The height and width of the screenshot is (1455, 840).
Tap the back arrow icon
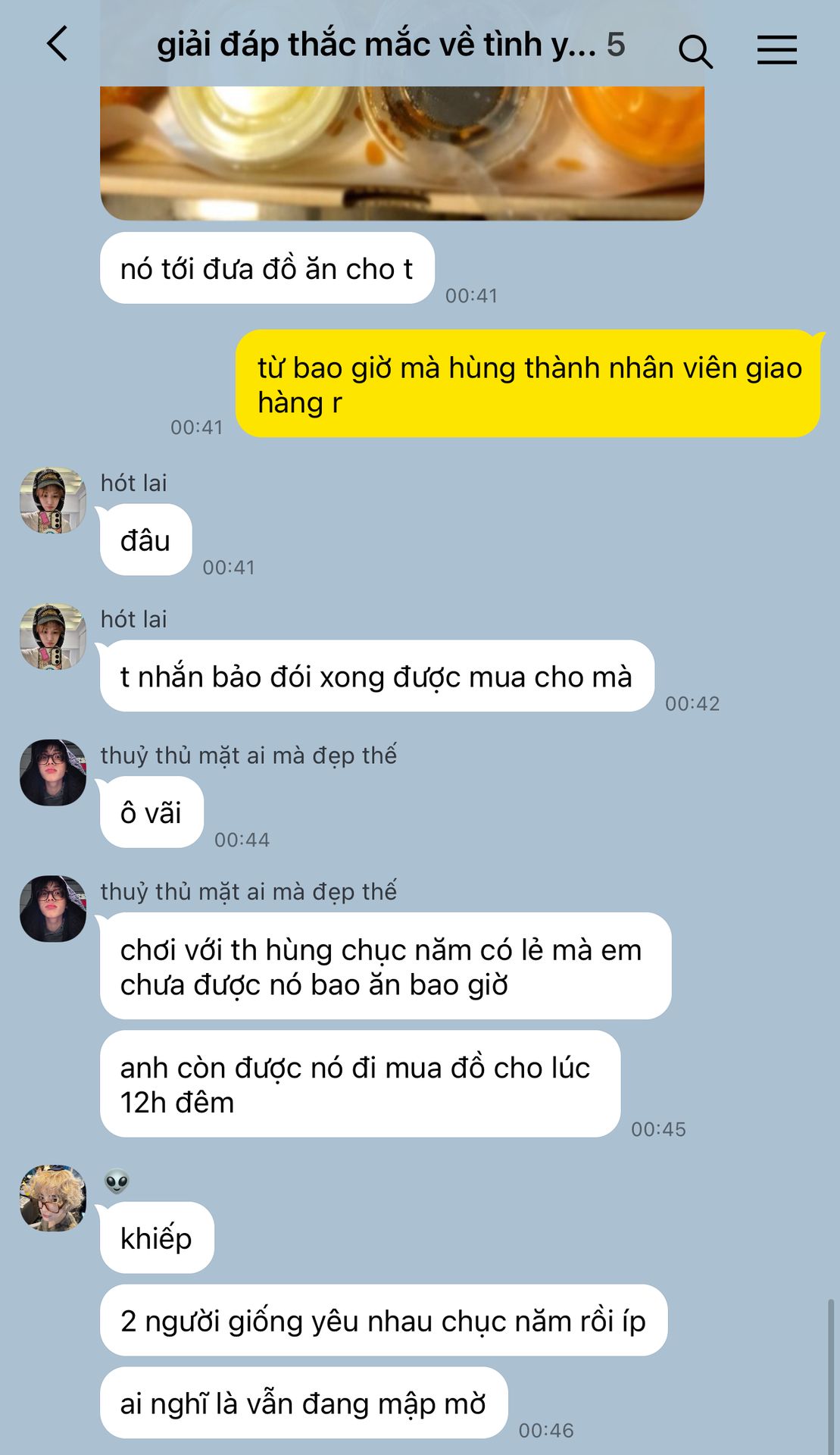point(58,43)
